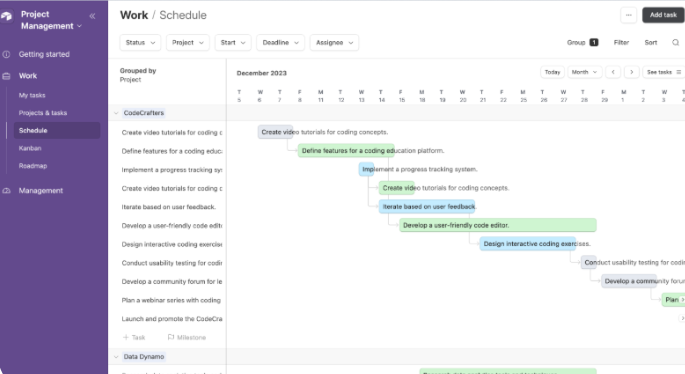The height and width of the screenshot is (374, 685).
Task: Open the Month view dropdown
Action: pyautogui.click(x=585, y=72)
